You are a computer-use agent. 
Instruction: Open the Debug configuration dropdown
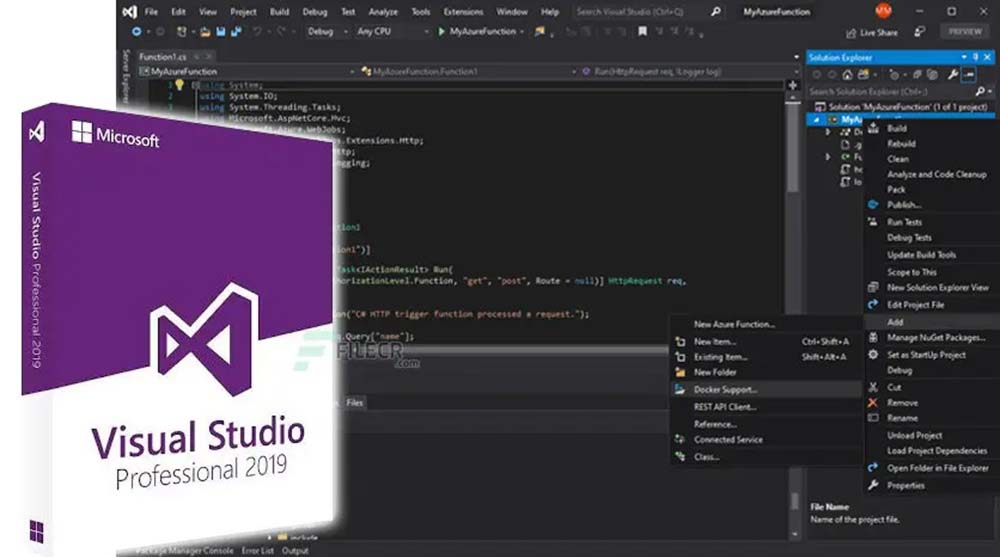pyautogui.click(x=328, y=31)
